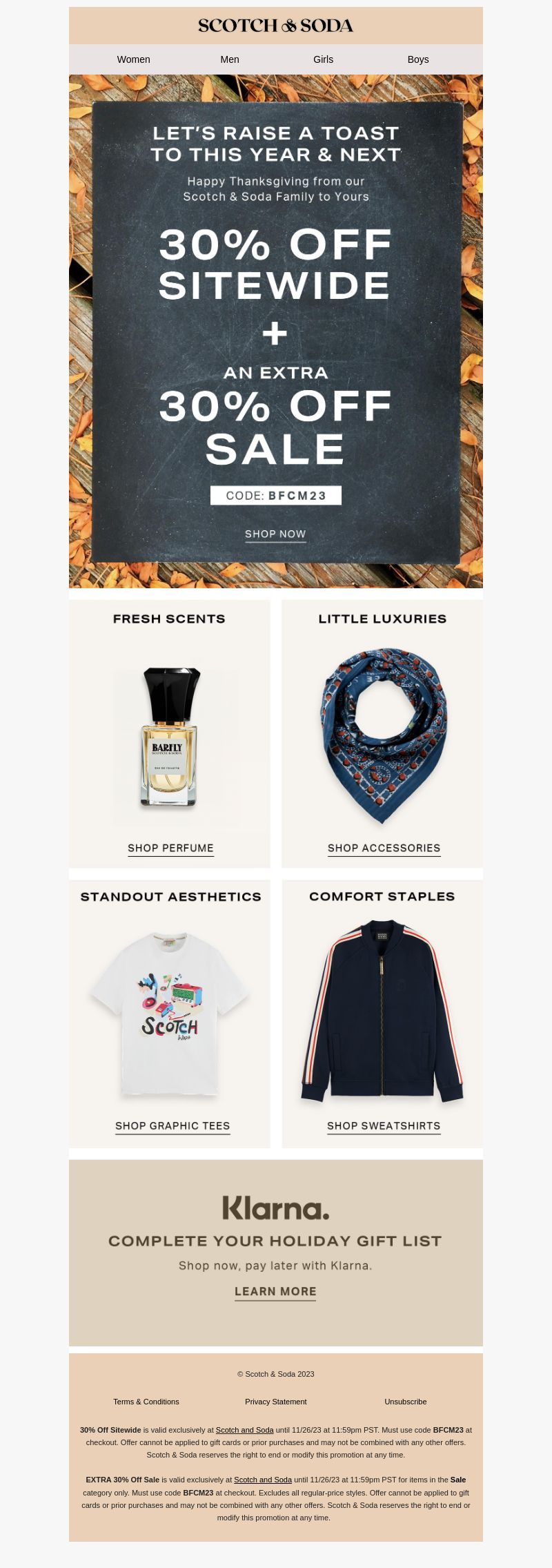Click the CODE: BFCM23 promo box
This screenshot has width=552, height=1568.
[x=276, y=495]
